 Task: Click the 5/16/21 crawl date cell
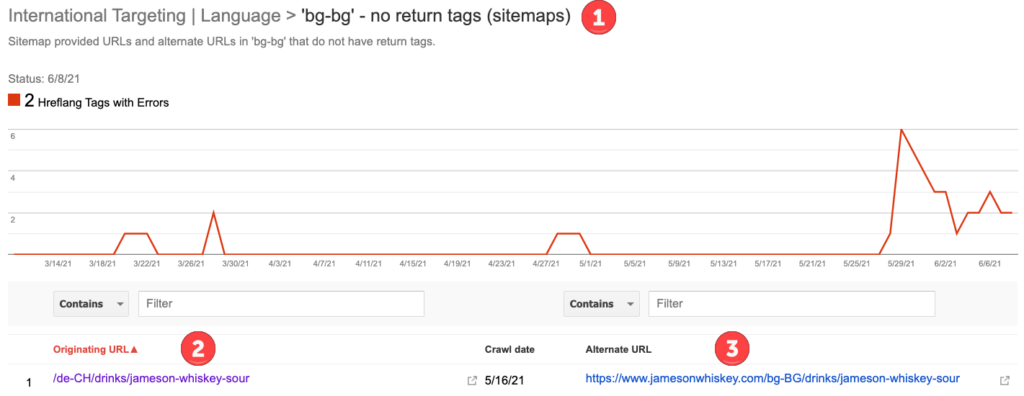[x=504, y=380]
